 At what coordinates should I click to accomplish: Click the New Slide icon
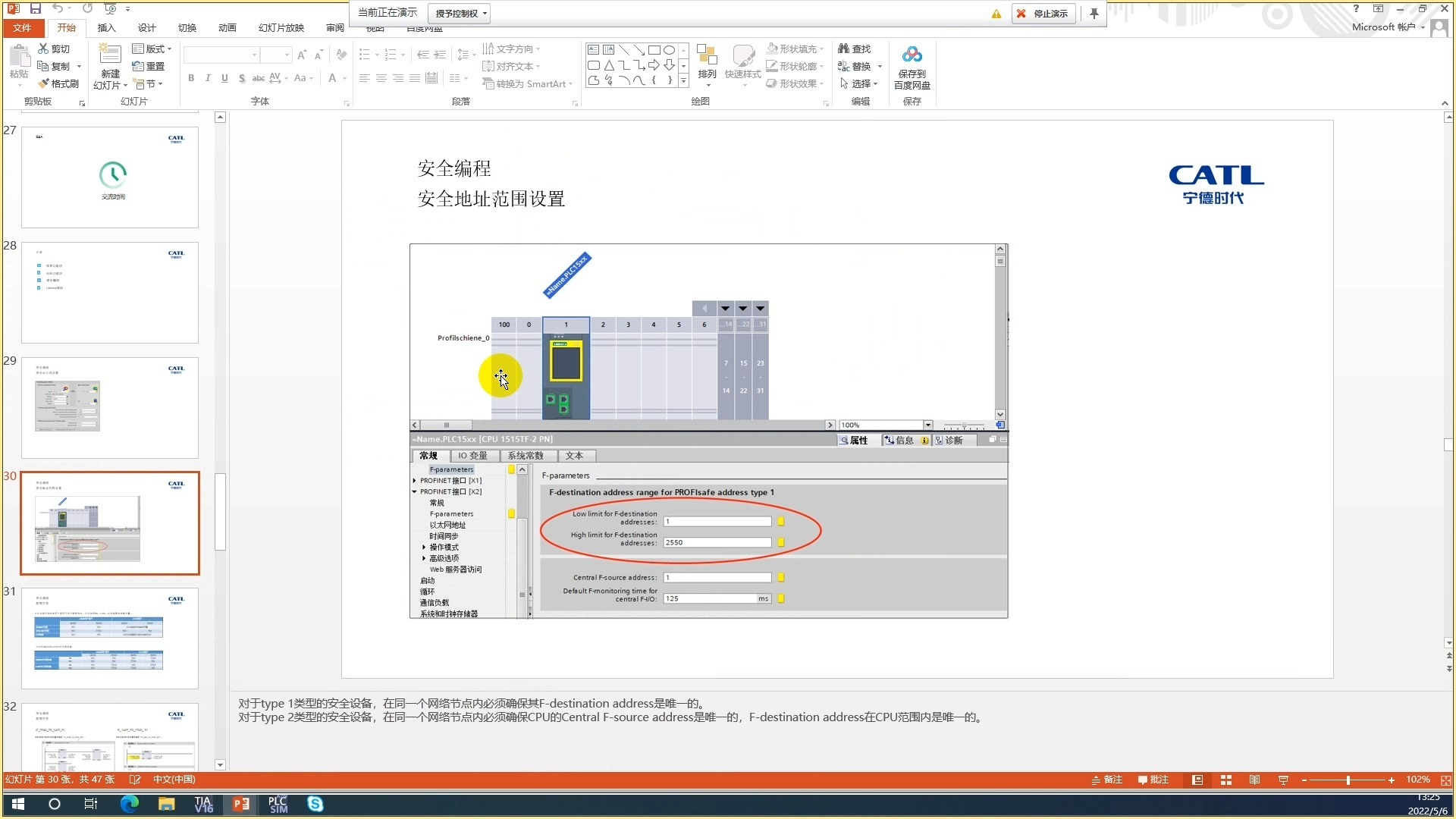(110, 55)
